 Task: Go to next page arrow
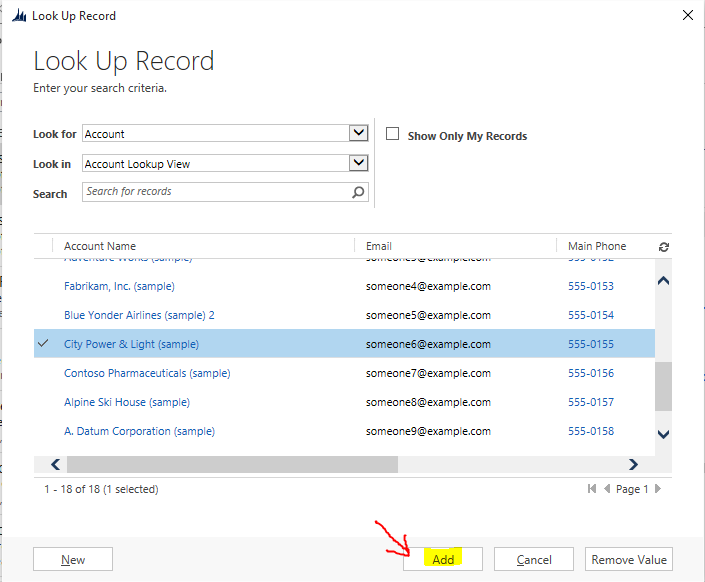click(x=658, y=488)
